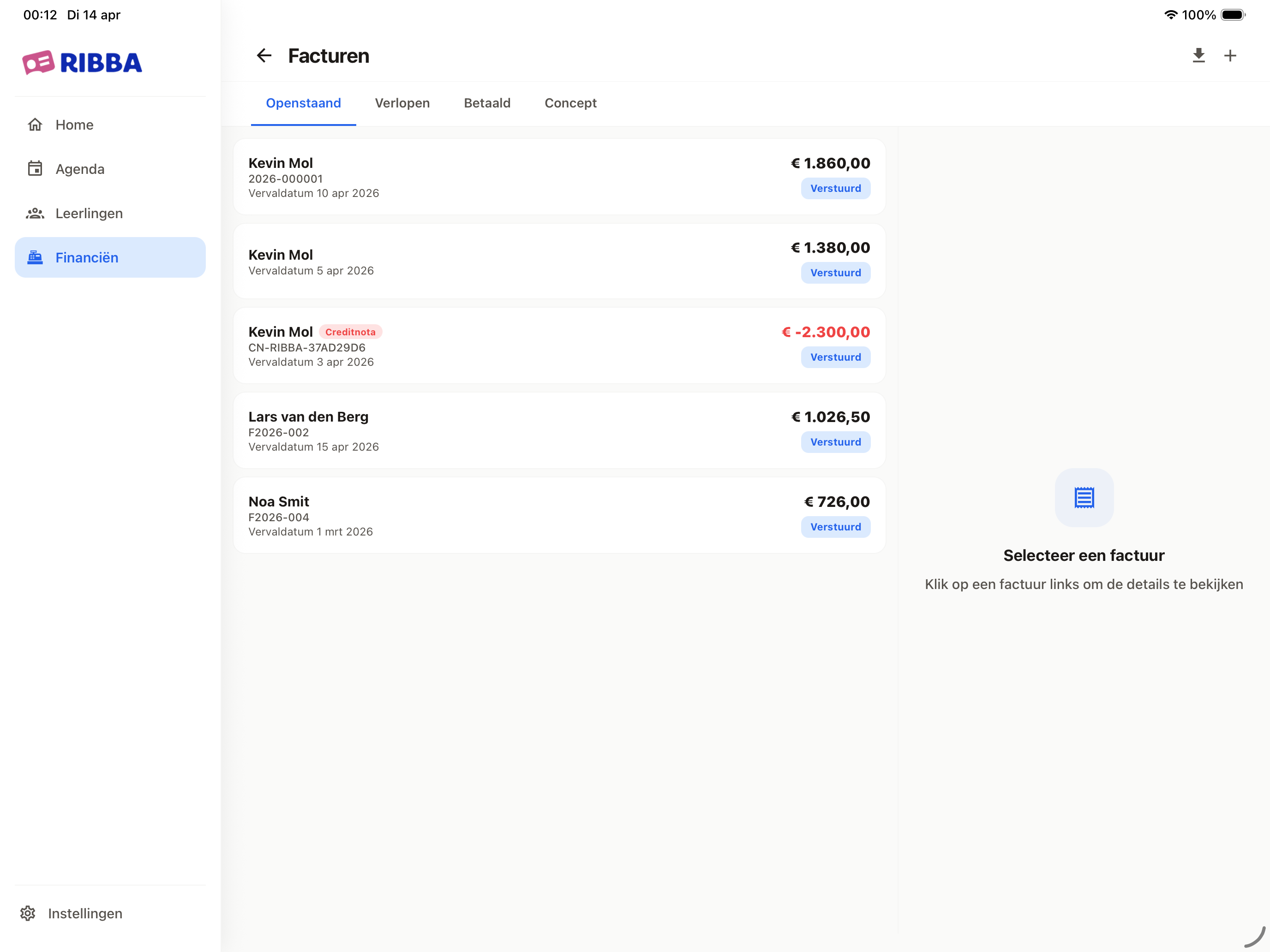1270x952 pixels.
Task: Click the number CN-RIBBA-37AD29D6
Action: pos(306,347)
